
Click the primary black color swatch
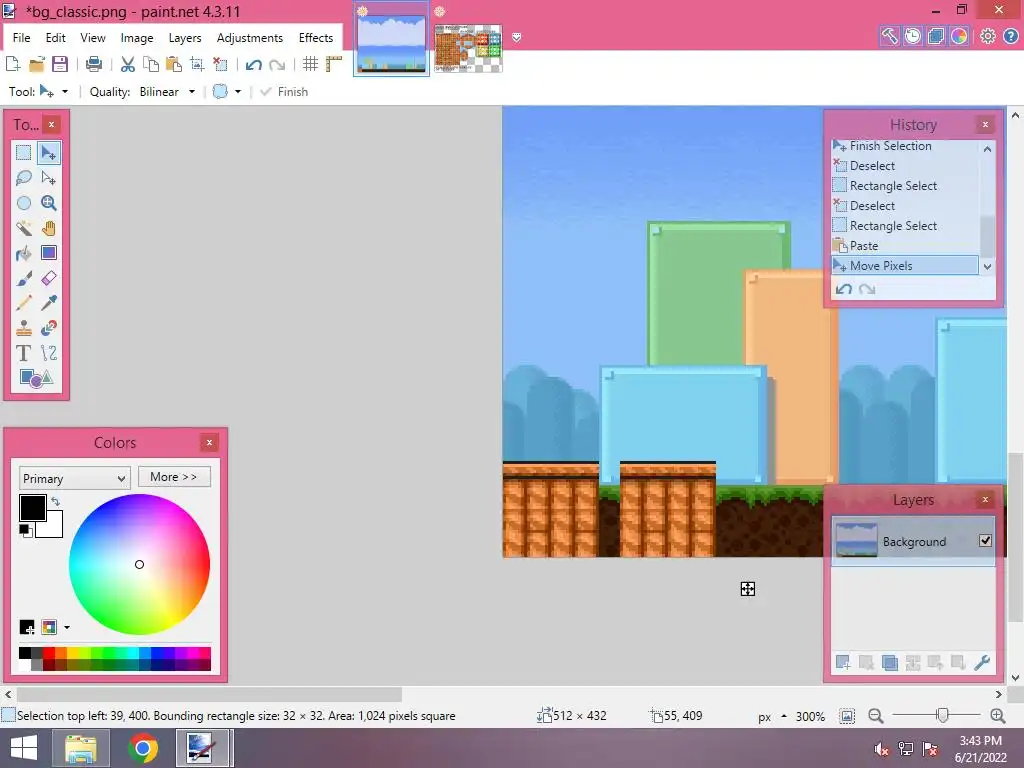tap(32, 507)
